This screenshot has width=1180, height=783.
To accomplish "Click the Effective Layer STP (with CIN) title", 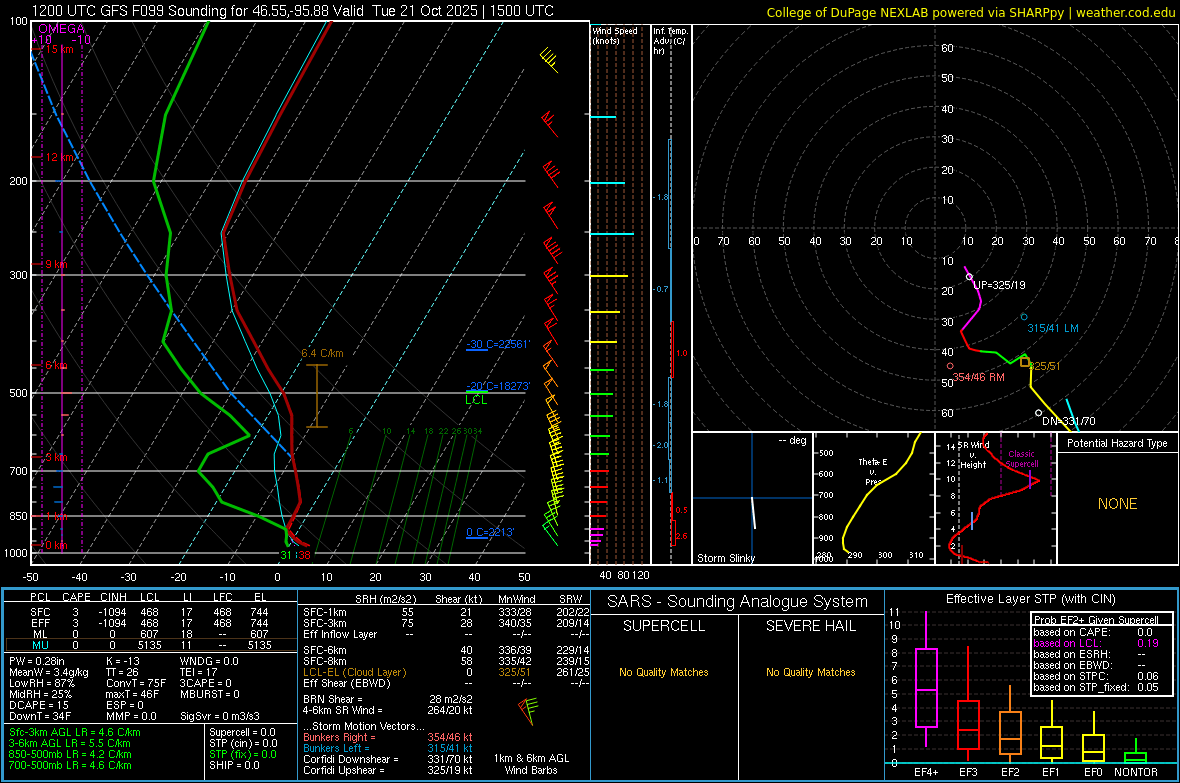I will pyautogui.click(x=1030, y=599).
